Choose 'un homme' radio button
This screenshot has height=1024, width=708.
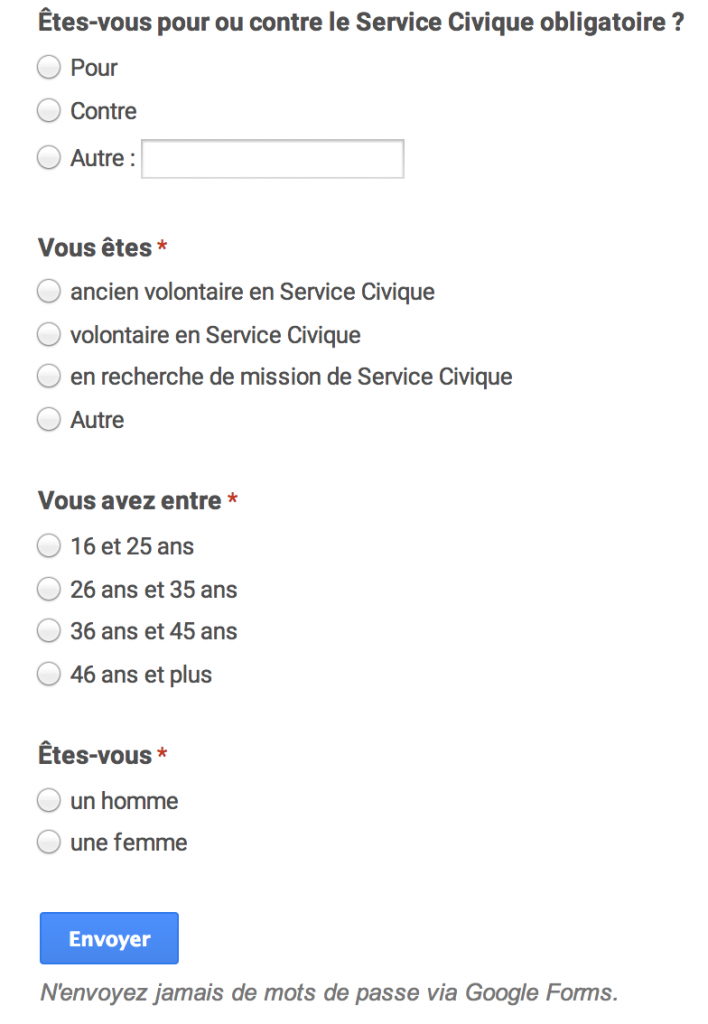tap(49, 801)
